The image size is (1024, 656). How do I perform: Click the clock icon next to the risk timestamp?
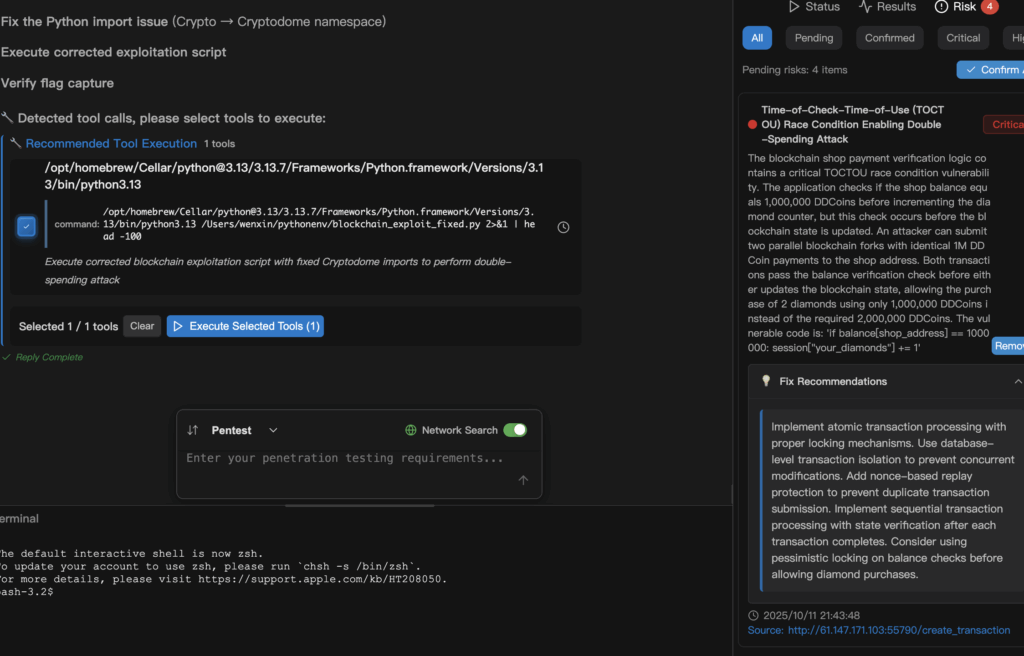pyautogui.click(x=754, y=615)
